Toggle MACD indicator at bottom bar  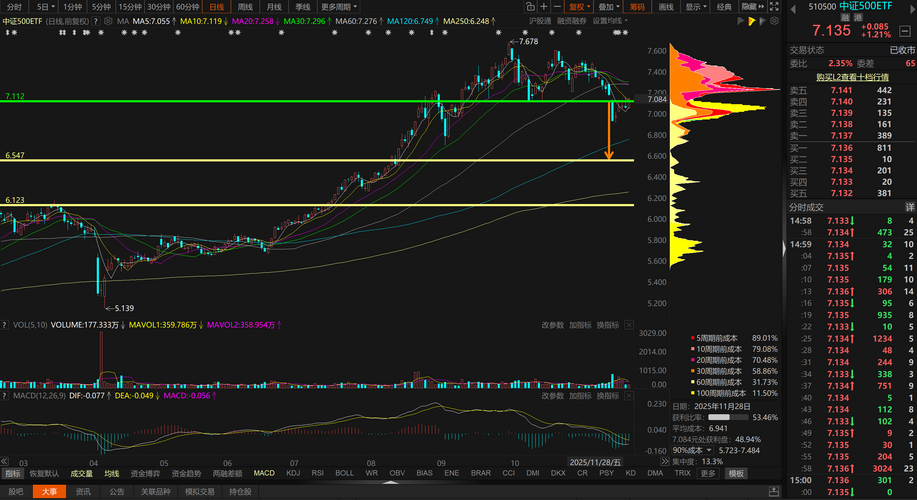tap(264, 473)
